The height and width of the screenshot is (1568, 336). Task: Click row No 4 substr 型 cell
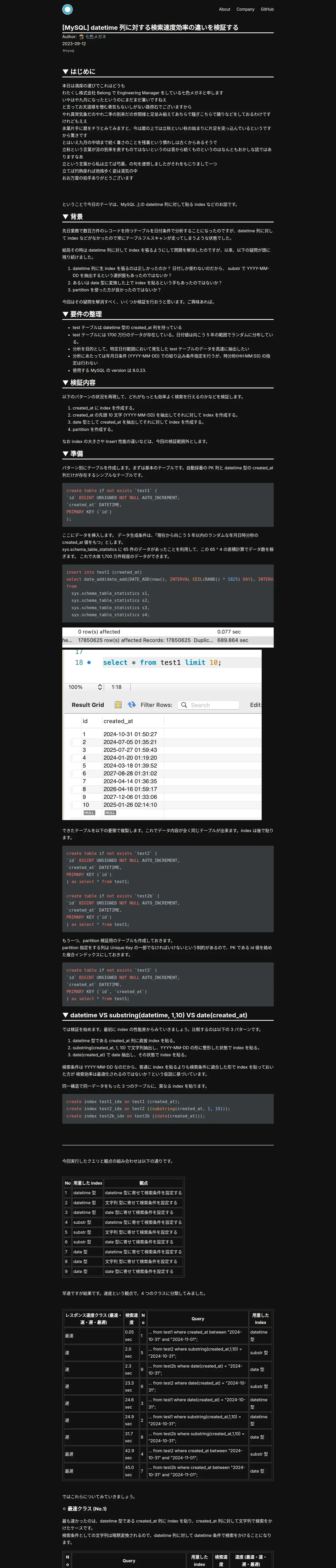(x=88, y=1222)
